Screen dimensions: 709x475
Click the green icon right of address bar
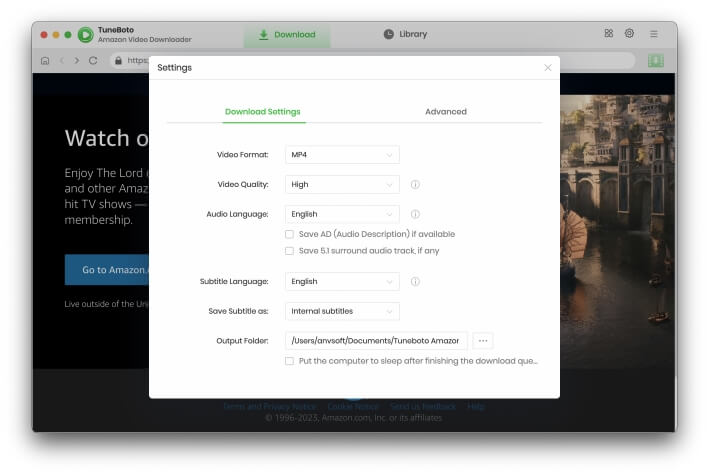click(x=656, y=61)
